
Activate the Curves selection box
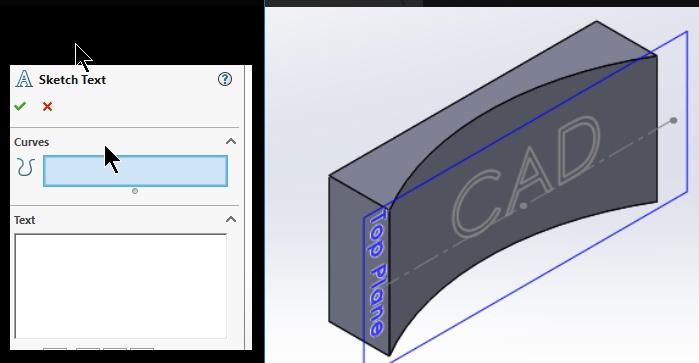(x=136, y=171)
